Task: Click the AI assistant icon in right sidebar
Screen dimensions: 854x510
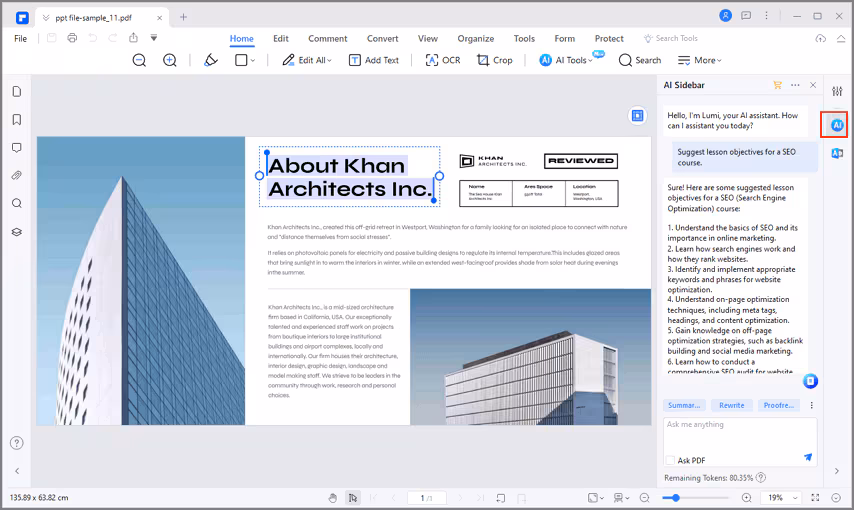Action: (x=837, y=125)
